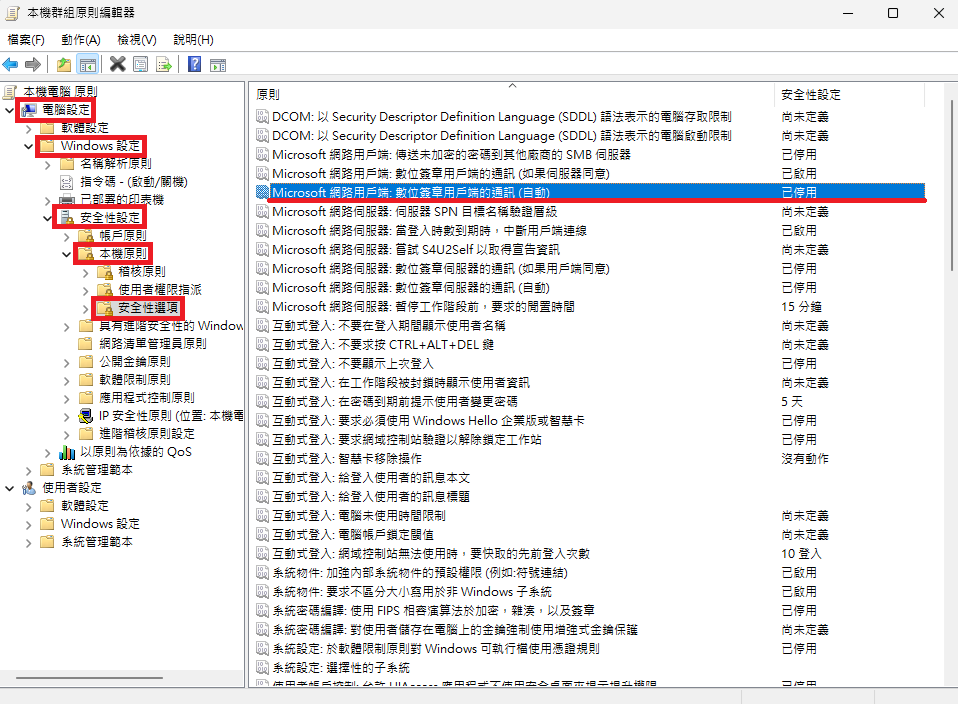The width and height of the screenshot is (958, 704).
Task: Toggle the show/hide console tree icon
Action: coord(87,65)
